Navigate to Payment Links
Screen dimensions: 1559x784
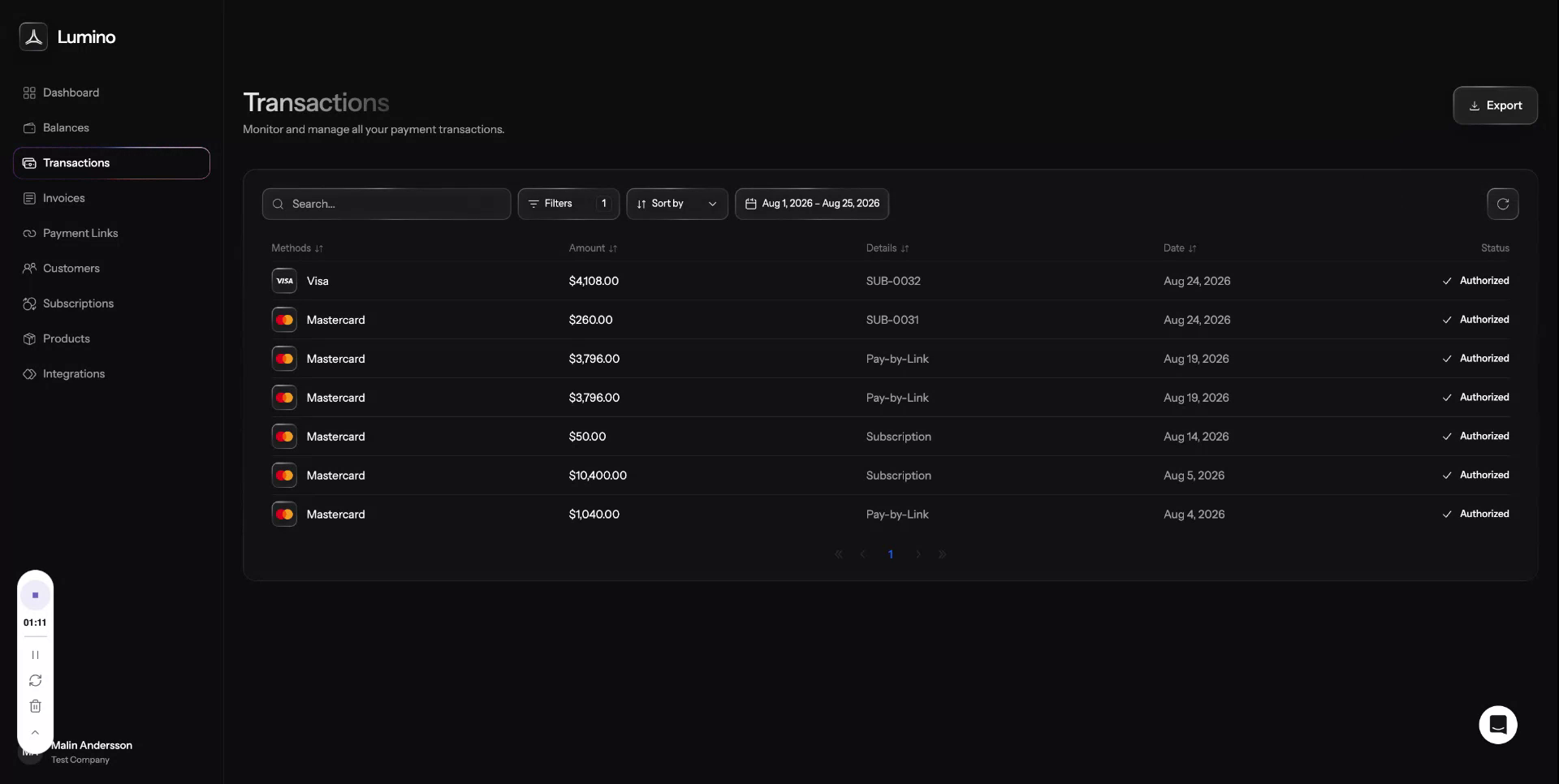[111, 233]
